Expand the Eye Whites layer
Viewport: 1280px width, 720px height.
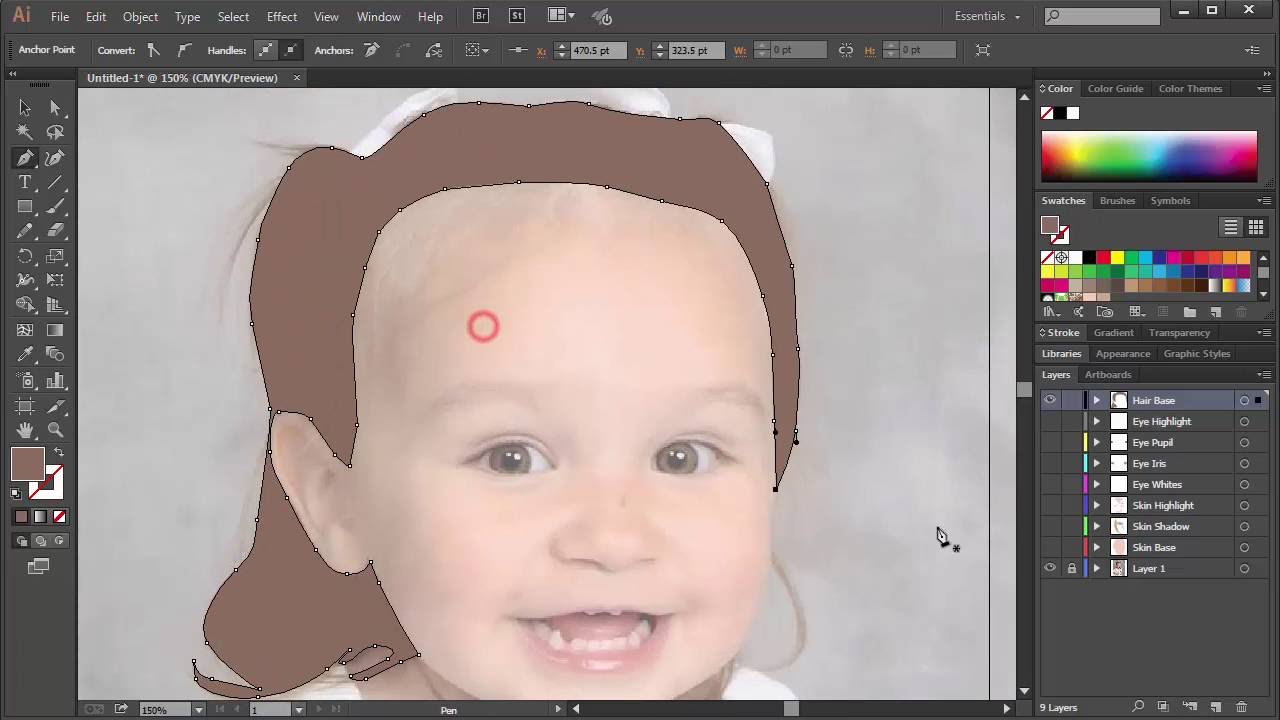1097,484
